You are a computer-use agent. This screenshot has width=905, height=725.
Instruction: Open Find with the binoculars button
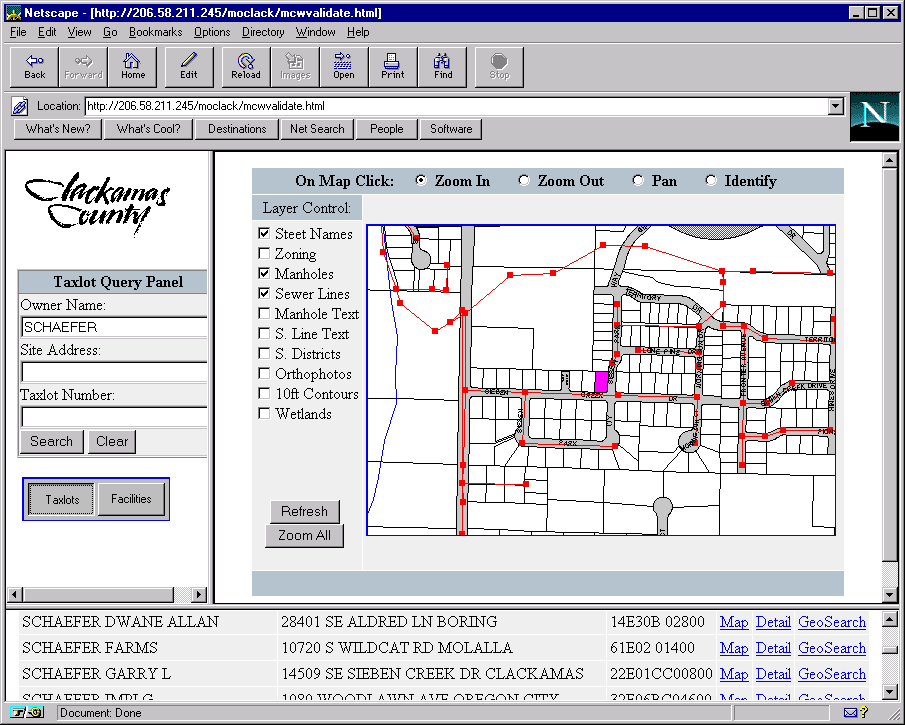tap(443, 67)
